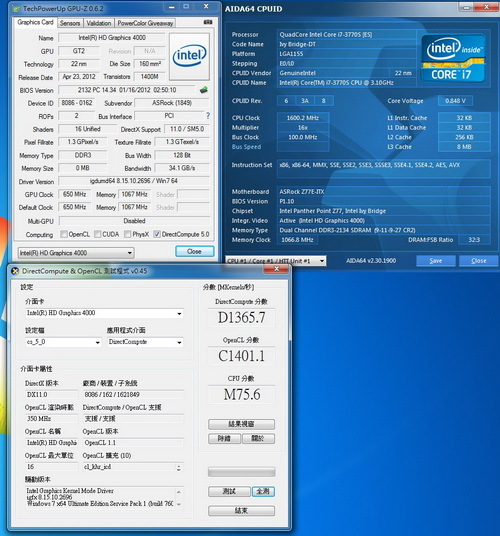Click the Bus Interface question mark
The width and height of the screenshot is (500, 536).
(208, 116)
